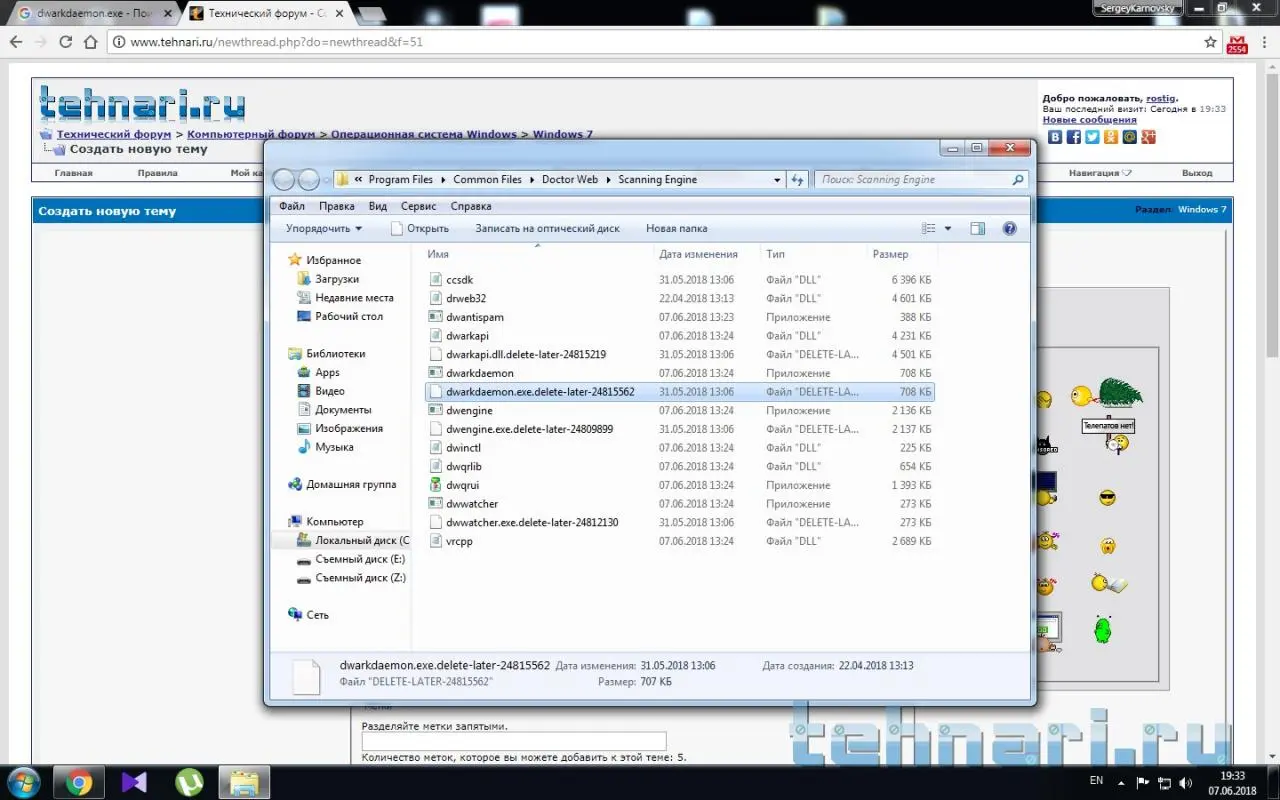Insert the sunglasses smiley in the forum
Image resolution: width=1280 pixels, height=800 pixels.
pyautogui.click(x=1107, y=498)
